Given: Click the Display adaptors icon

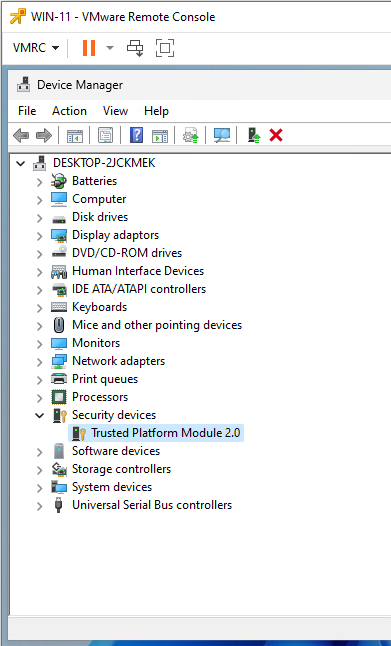Looking at the screenshot, I should tap(59, 235).
